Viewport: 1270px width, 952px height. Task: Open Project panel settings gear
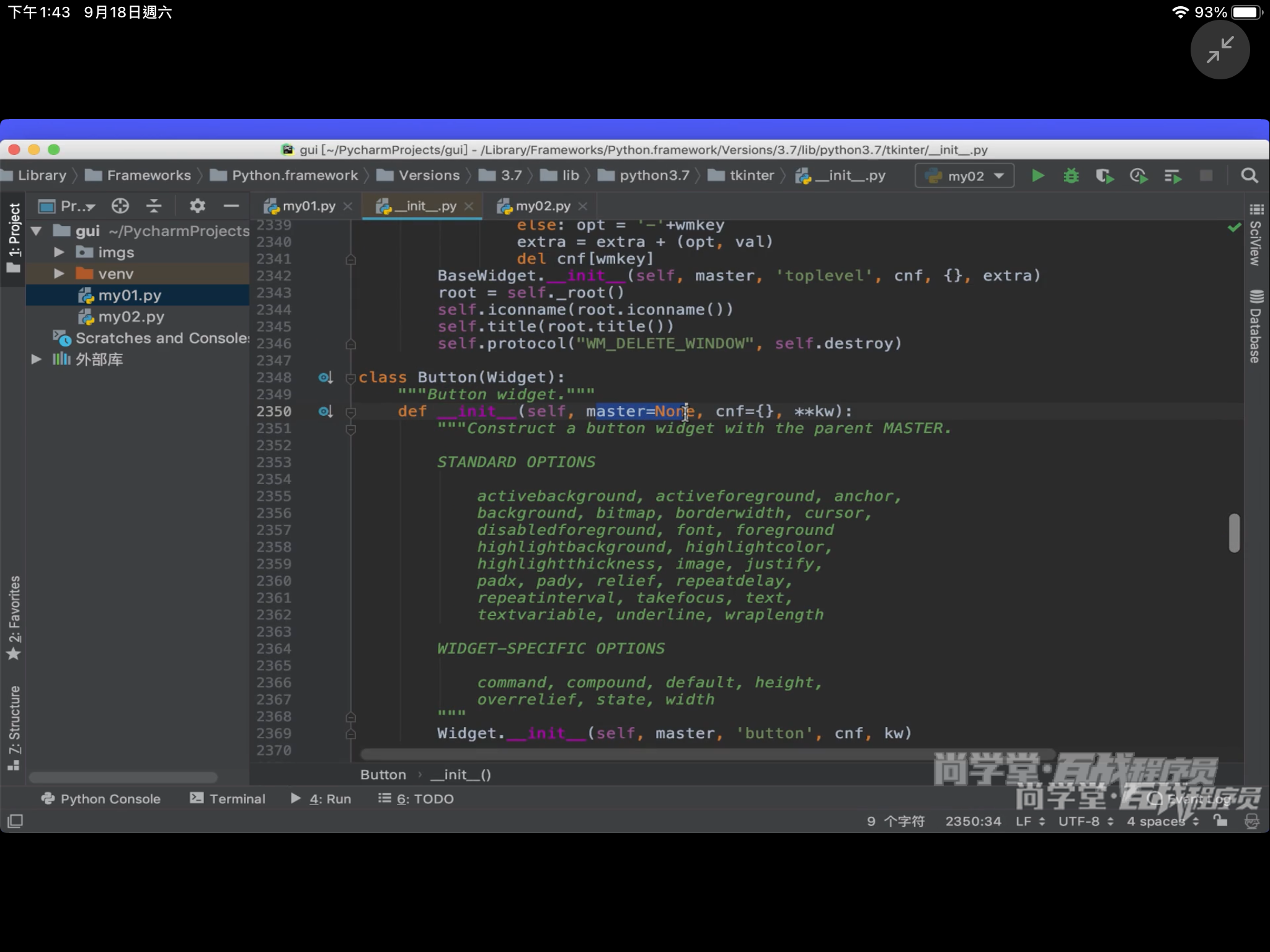pos(197,206)
